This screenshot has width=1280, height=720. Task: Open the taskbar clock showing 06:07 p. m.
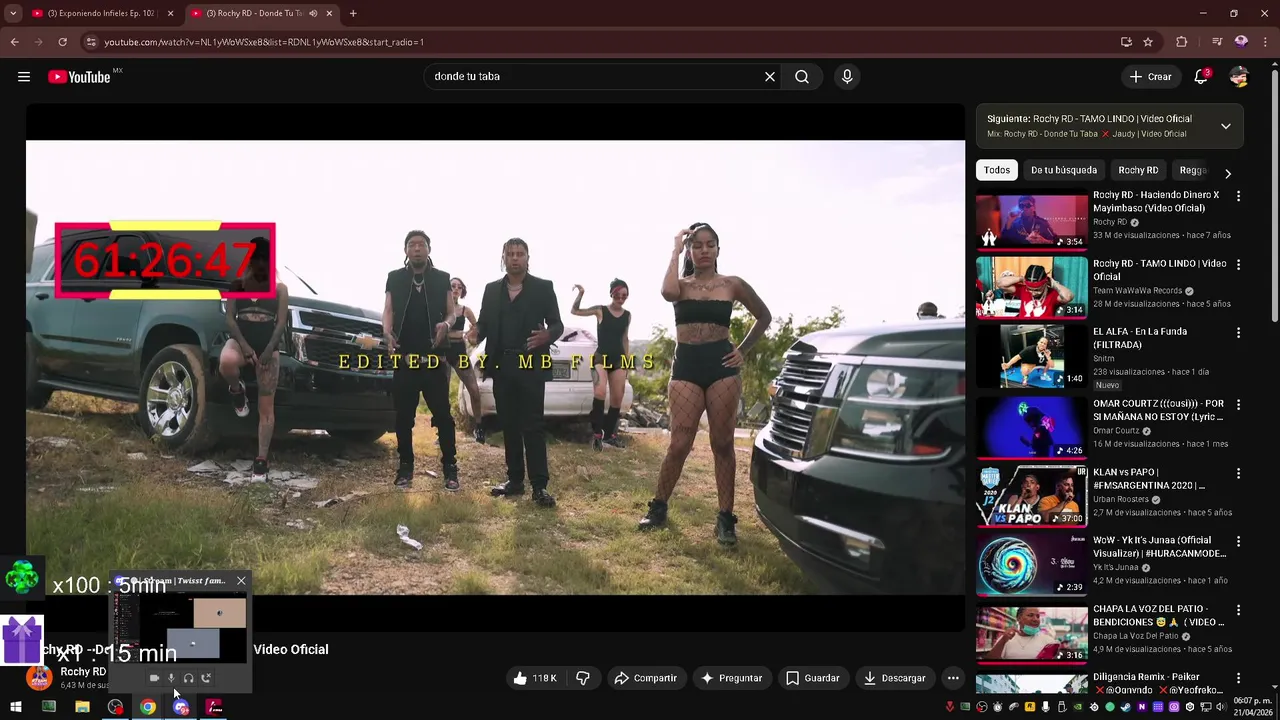click(x=1253, y=706)
